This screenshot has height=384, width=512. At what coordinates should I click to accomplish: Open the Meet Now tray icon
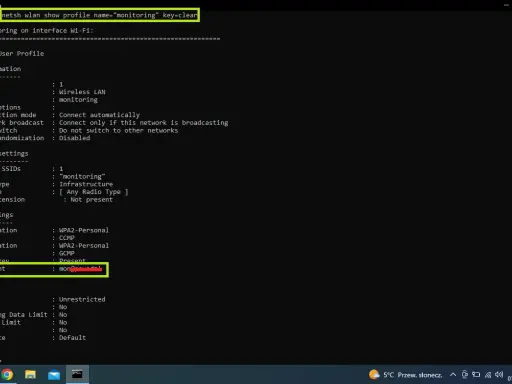coord(465,375)
